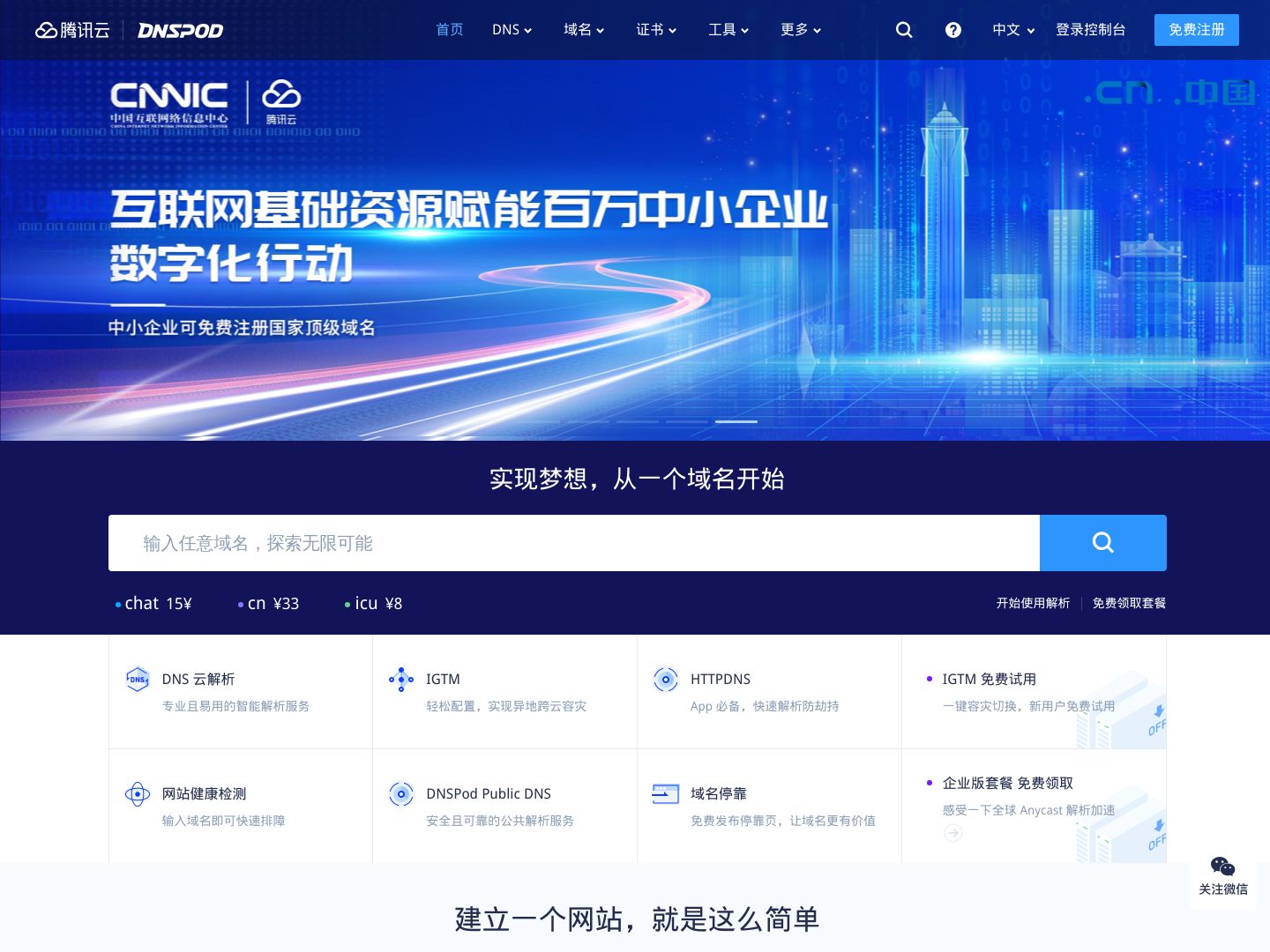
Task: Open DNS 云解析 product title
Action: click(x=198, y=680)
